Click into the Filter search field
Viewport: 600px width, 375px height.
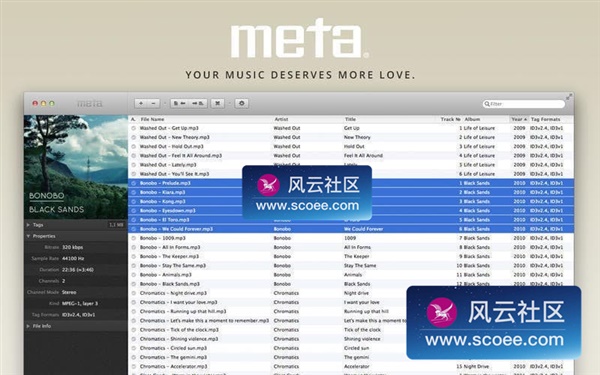click(x=523, y=104)
